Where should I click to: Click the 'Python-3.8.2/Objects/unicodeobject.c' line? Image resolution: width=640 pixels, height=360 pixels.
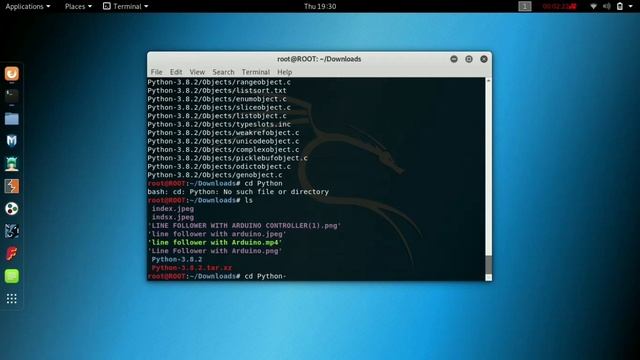223,141
